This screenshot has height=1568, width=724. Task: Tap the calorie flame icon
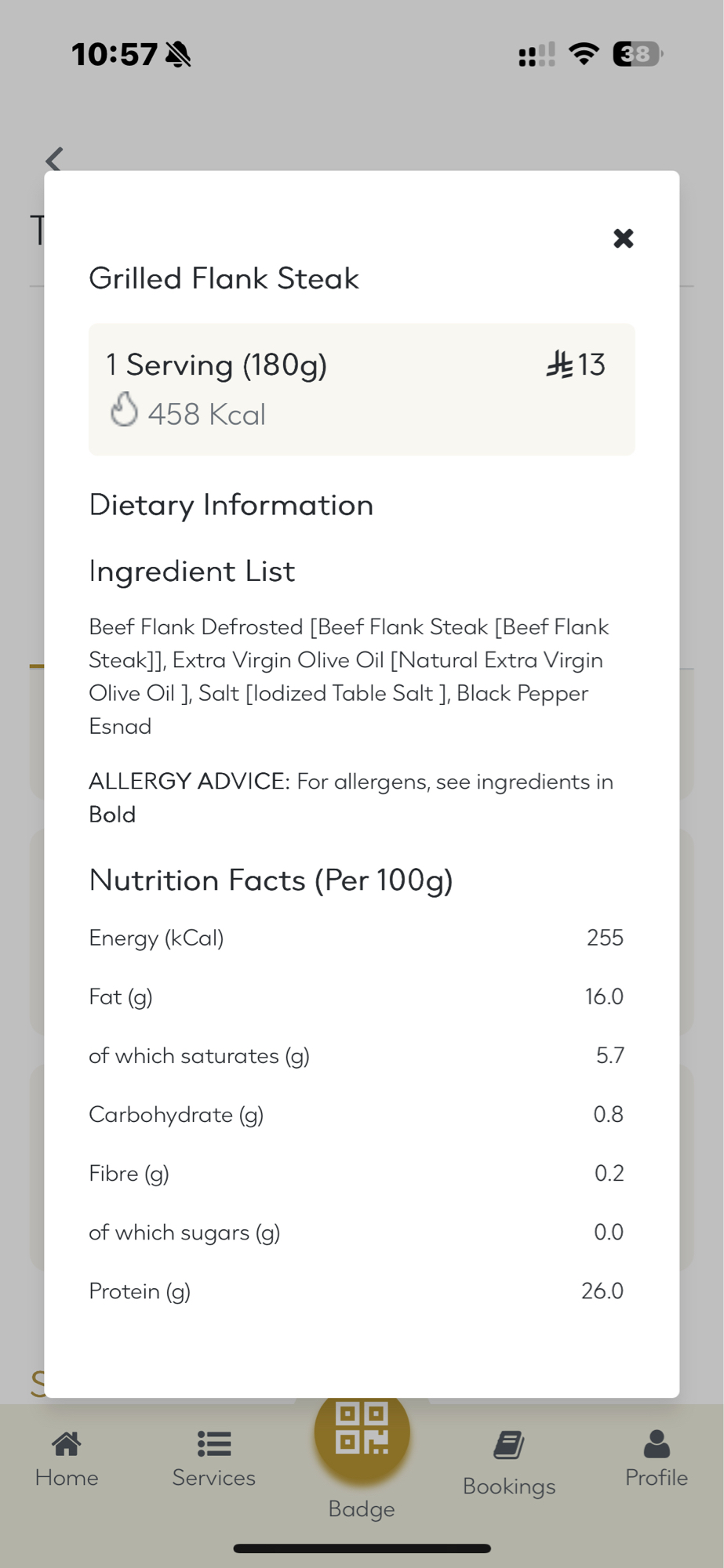124,409
